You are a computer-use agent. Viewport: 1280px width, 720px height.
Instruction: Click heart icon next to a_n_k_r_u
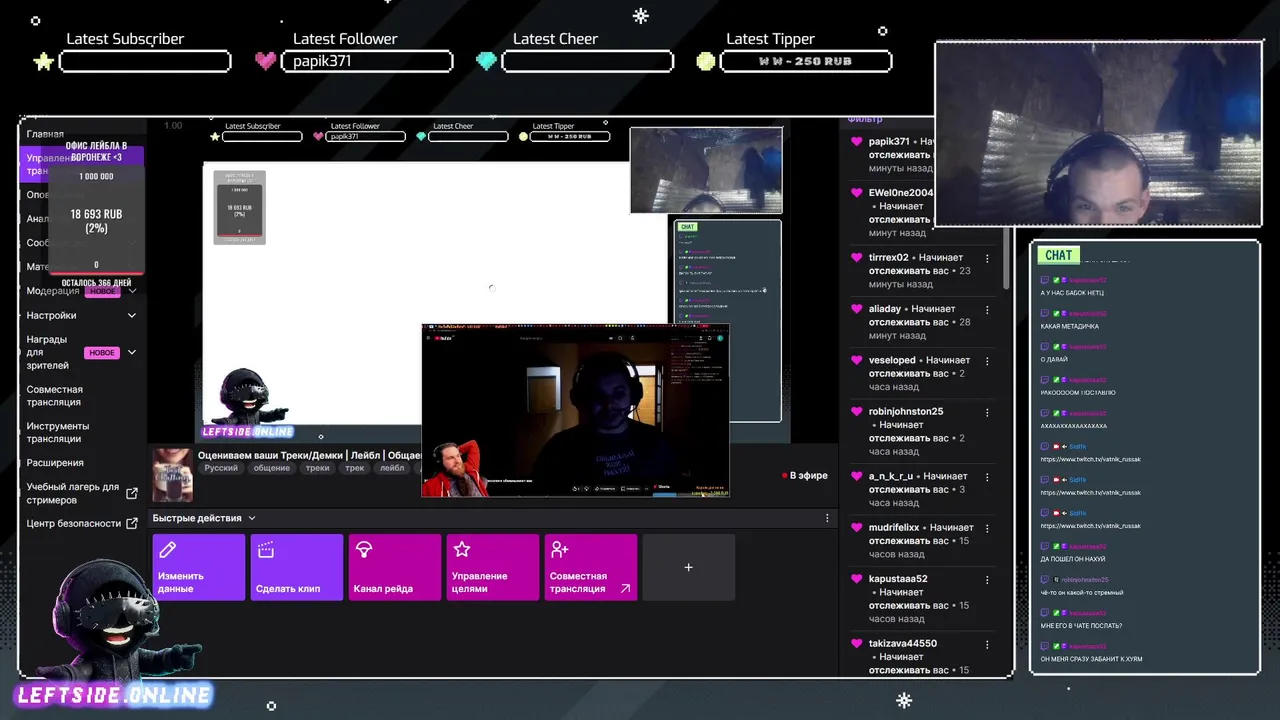(x=856, y=476)
